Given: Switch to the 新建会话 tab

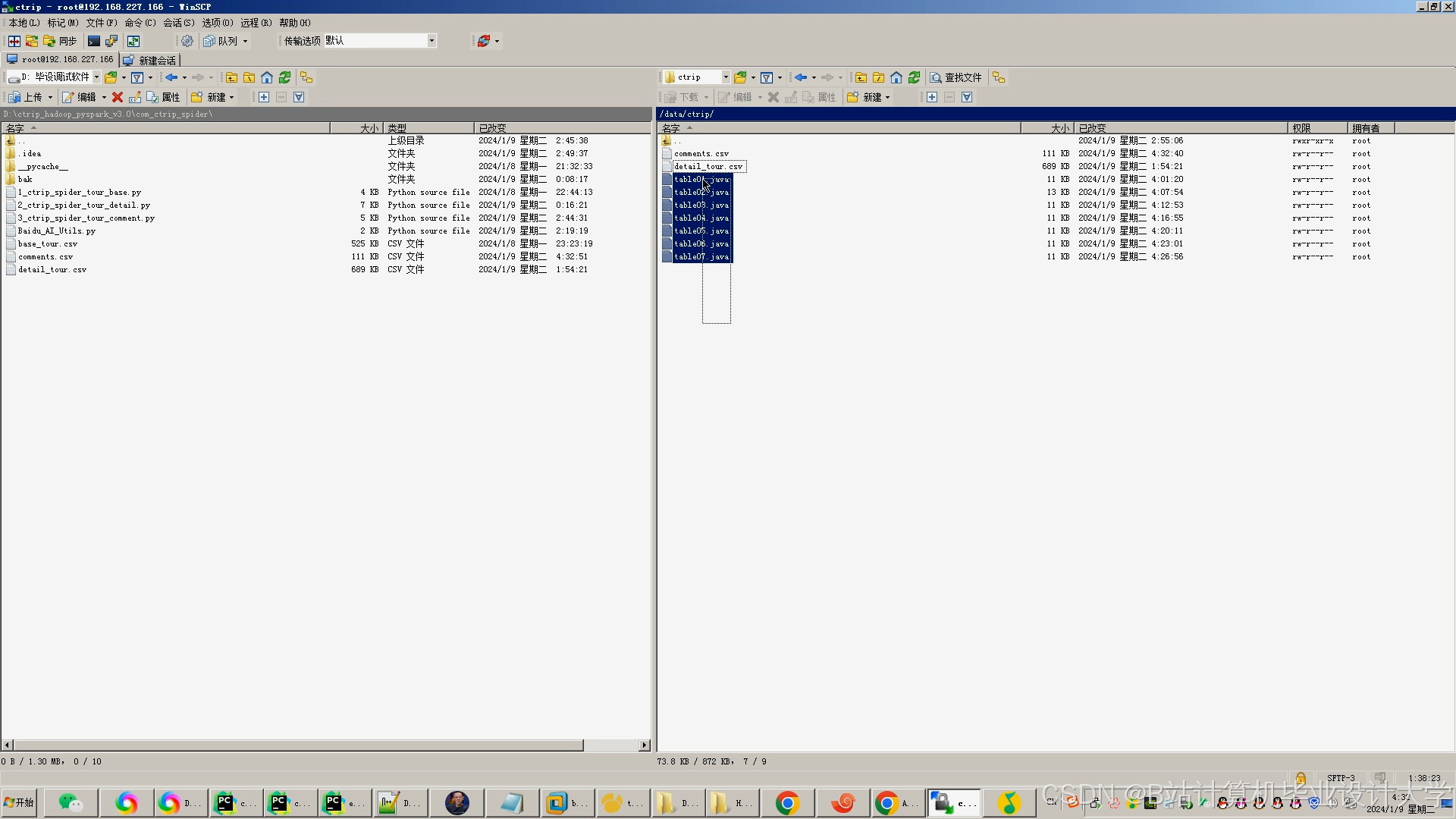Looking at the screenshot, I should (150, 60).
